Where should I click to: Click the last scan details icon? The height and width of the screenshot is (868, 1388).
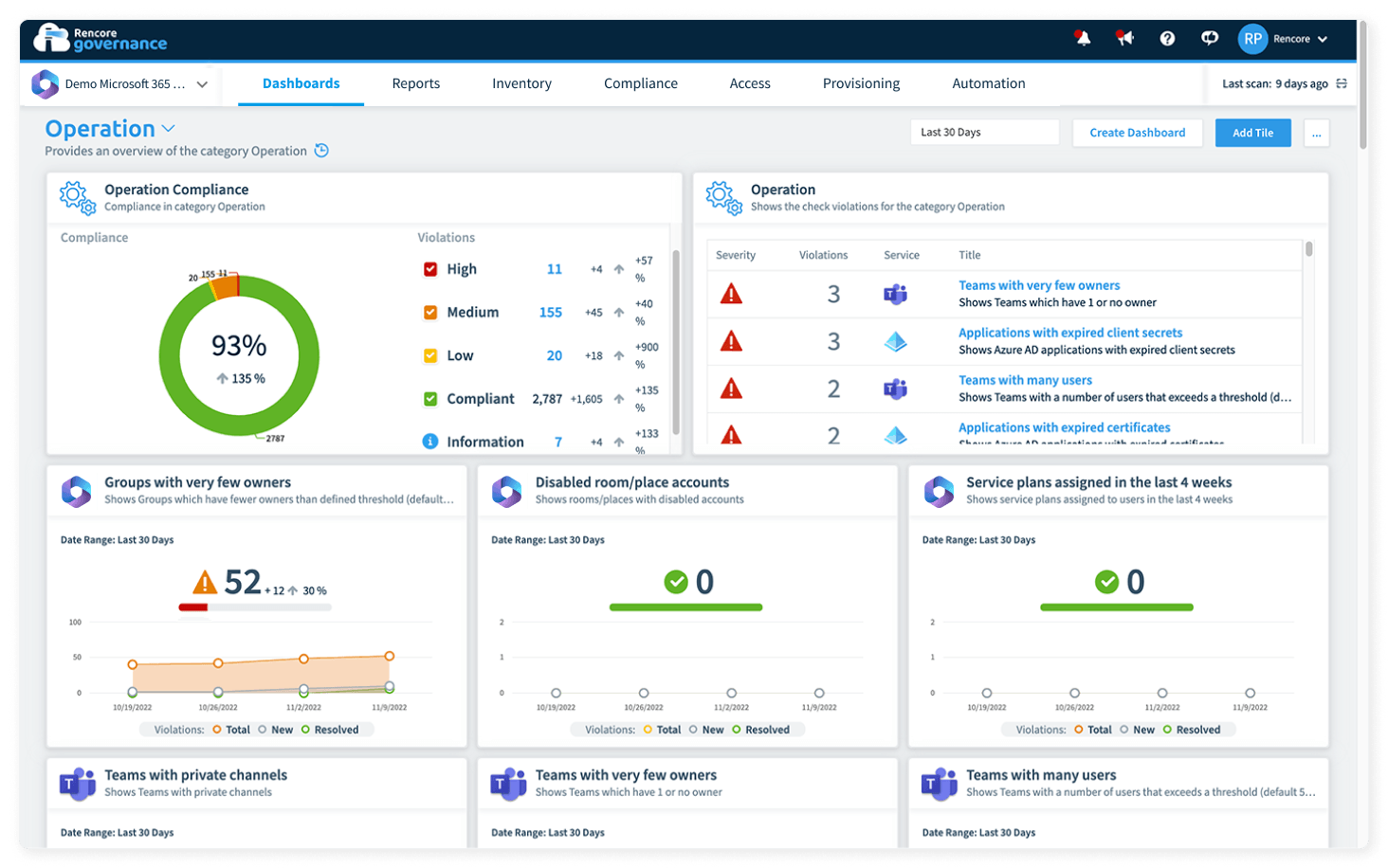click(1342, 83)
